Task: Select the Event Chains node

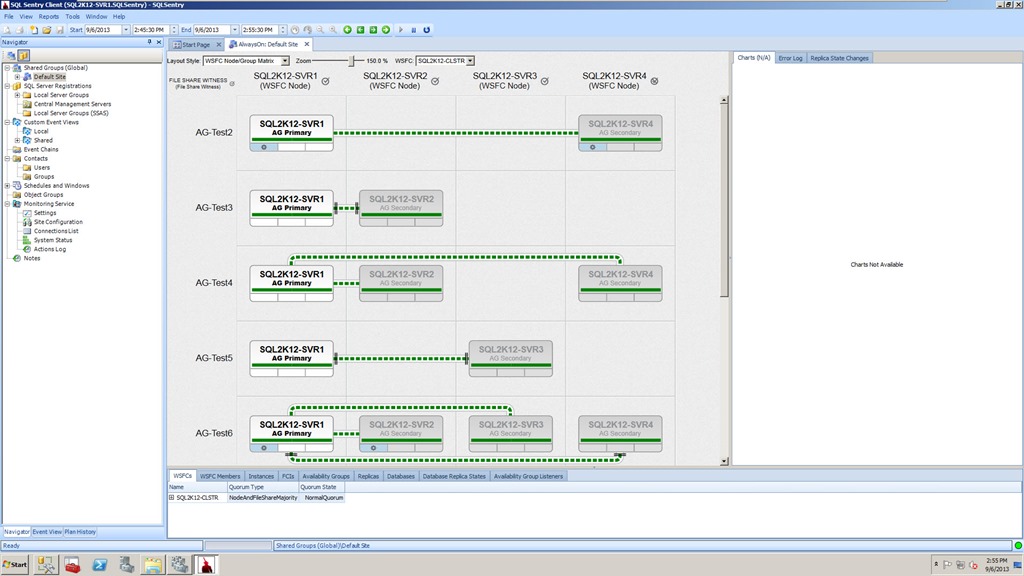Action: (41, 150)
